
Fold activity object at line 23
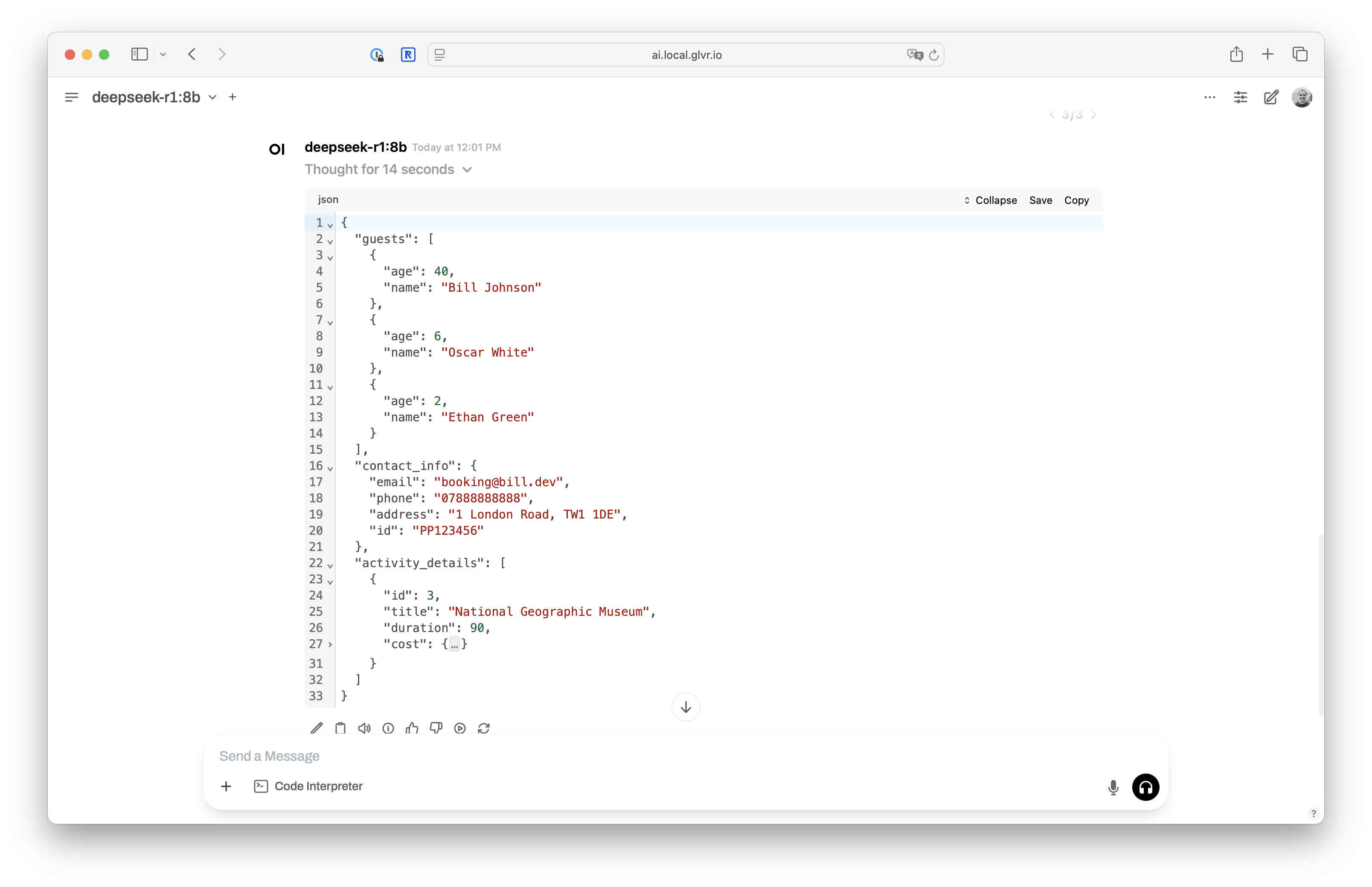(x=330, y=582)
